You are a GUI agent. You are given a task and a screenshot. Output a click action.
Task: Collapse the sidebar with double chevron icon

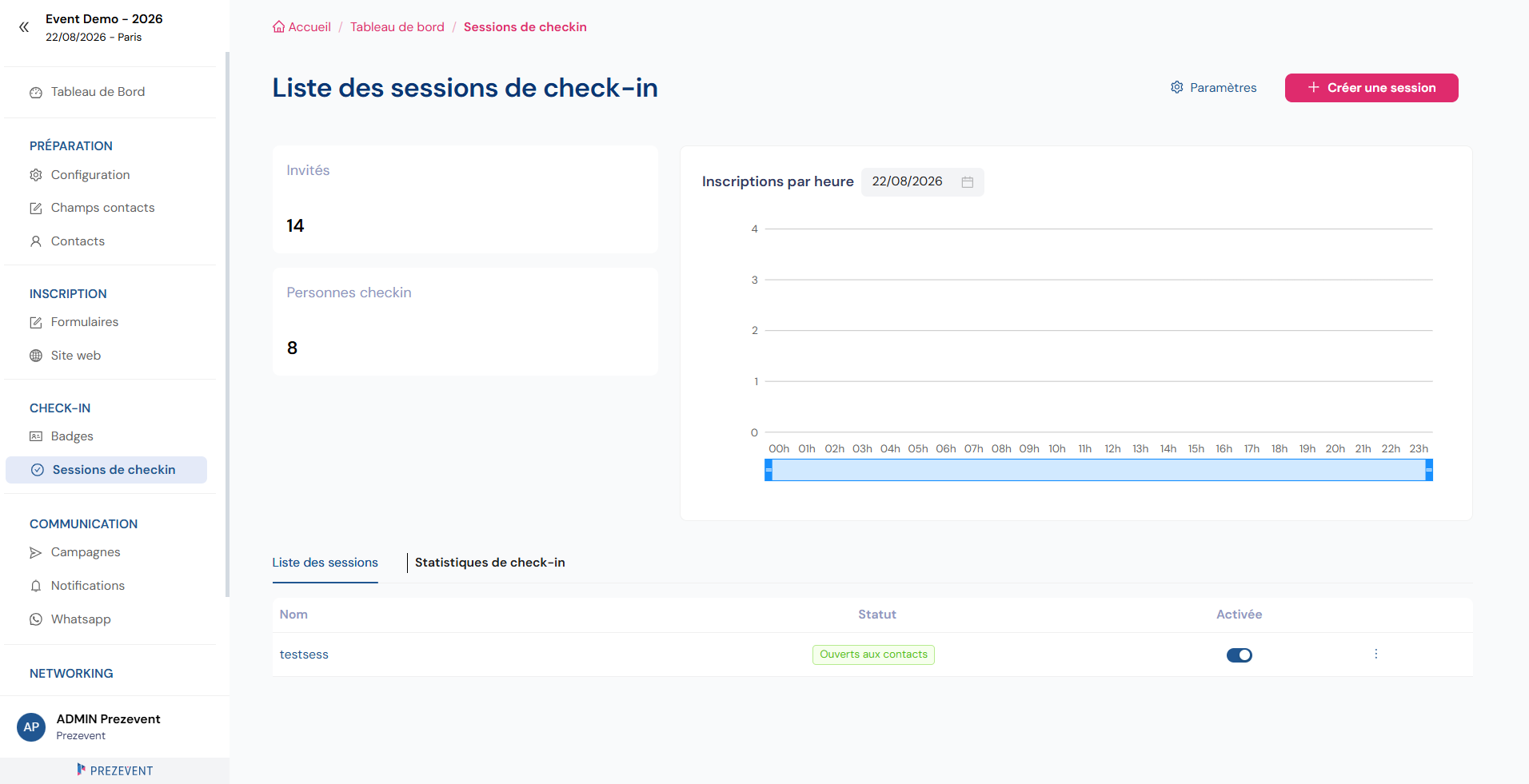pos(24,27)
